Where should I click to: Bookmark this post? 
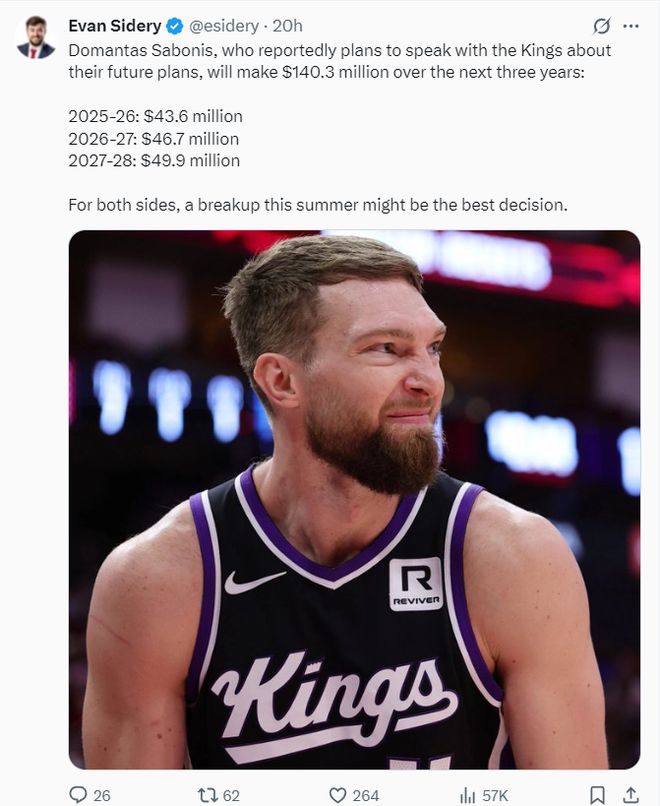[597, 795]
